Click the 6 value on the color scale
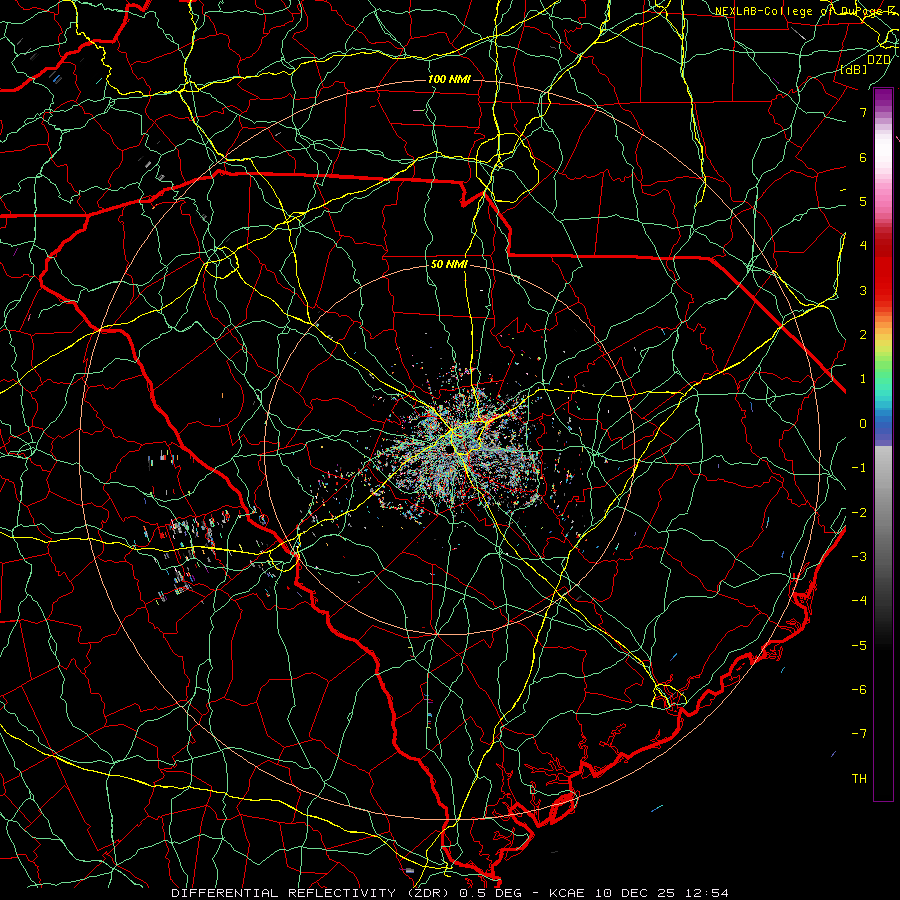The width and height of the screenshot is (900, 900). (x=863, y=157)
